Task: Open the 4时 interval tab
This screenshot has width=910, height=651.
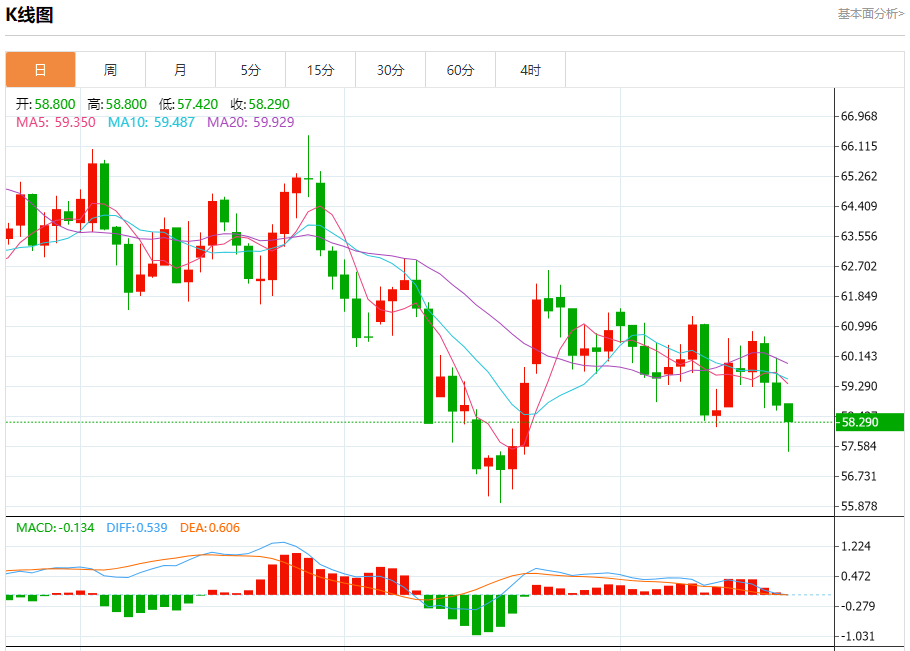Action: 530,70
